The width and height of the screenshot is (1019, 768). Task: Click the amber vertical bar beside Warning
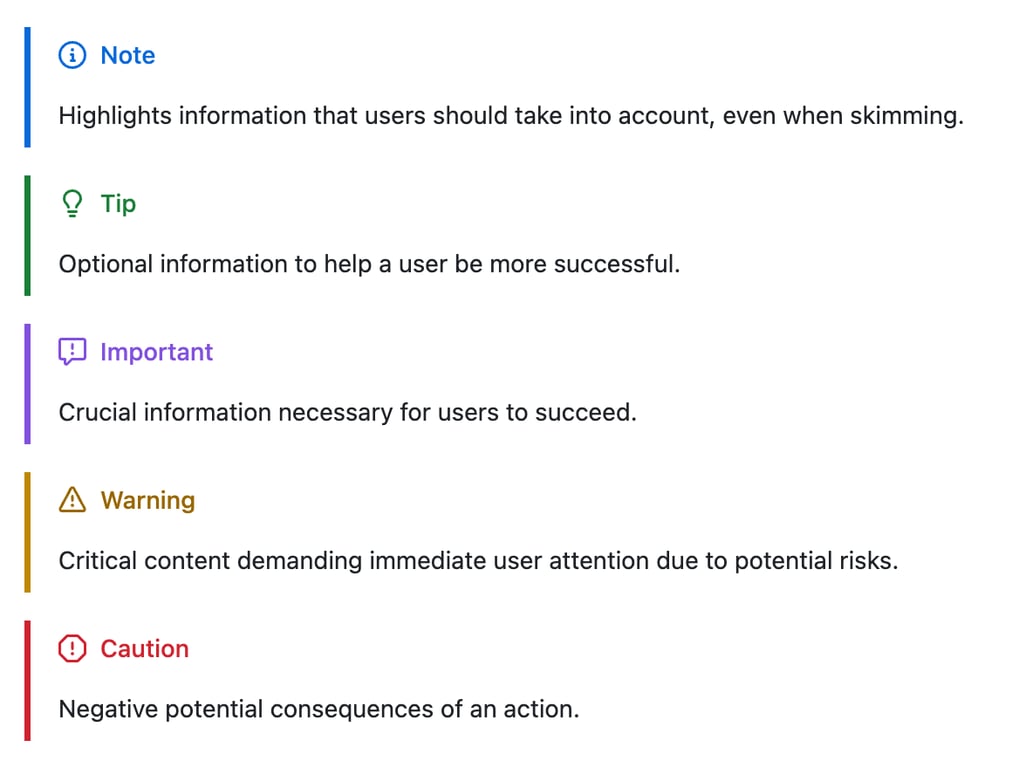[27, 532]
